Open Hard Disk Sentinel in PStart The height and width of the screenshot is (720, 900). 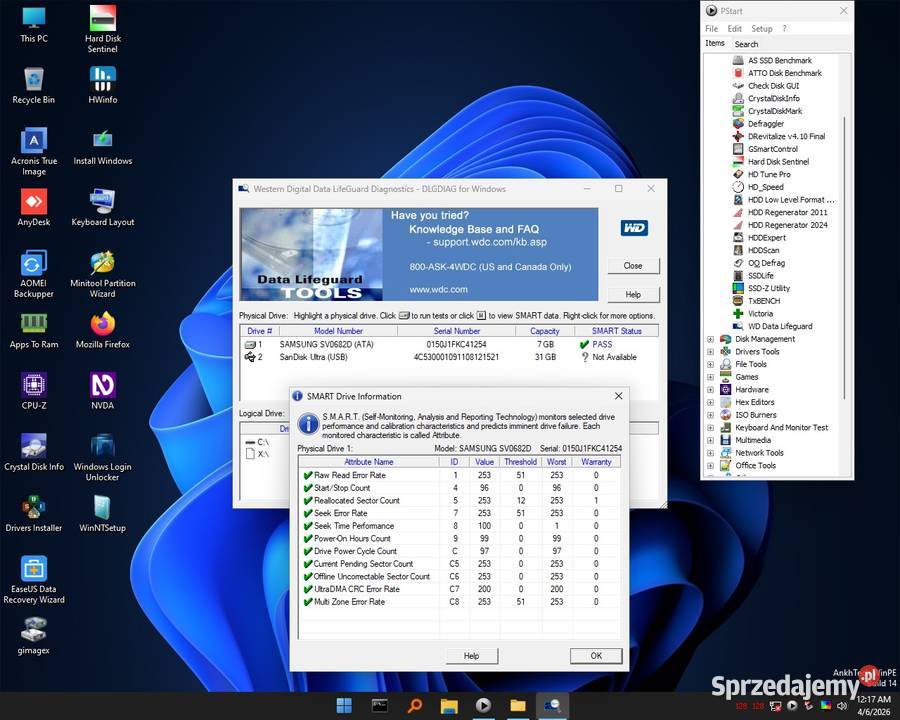(778, 162)
